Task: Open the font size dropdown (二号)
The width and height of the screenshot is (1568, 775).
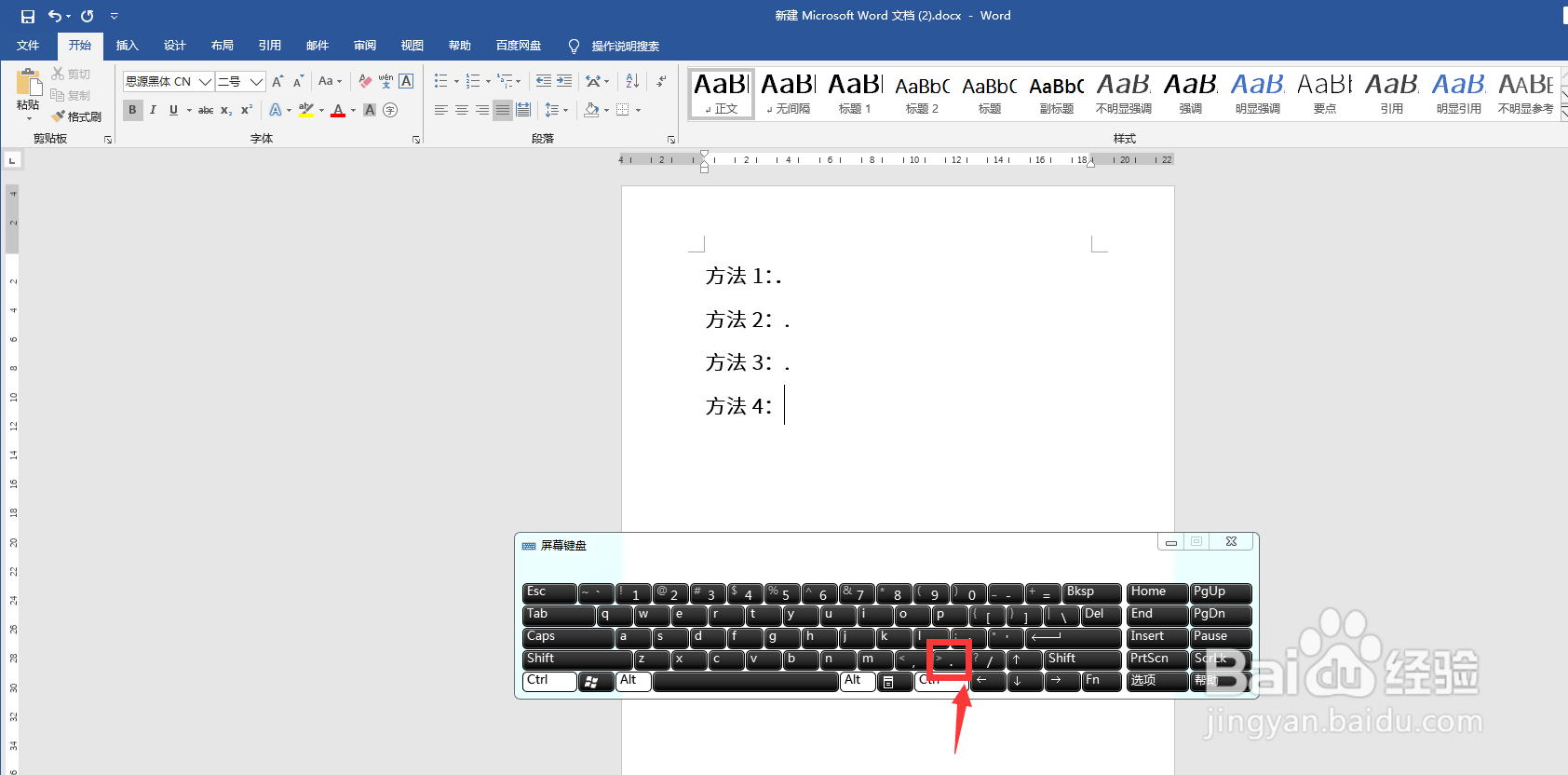Action: (x=256, y=82)
